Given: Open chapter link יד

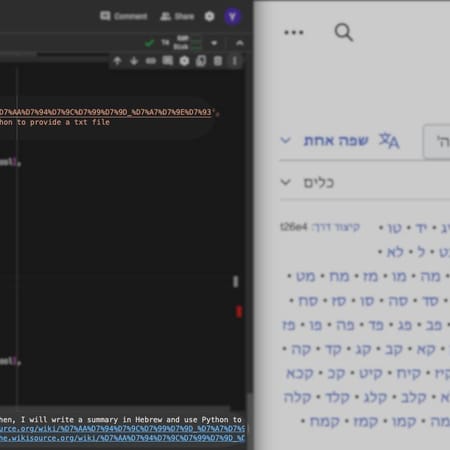Looking at the screenshot, I should pos(421,228).
